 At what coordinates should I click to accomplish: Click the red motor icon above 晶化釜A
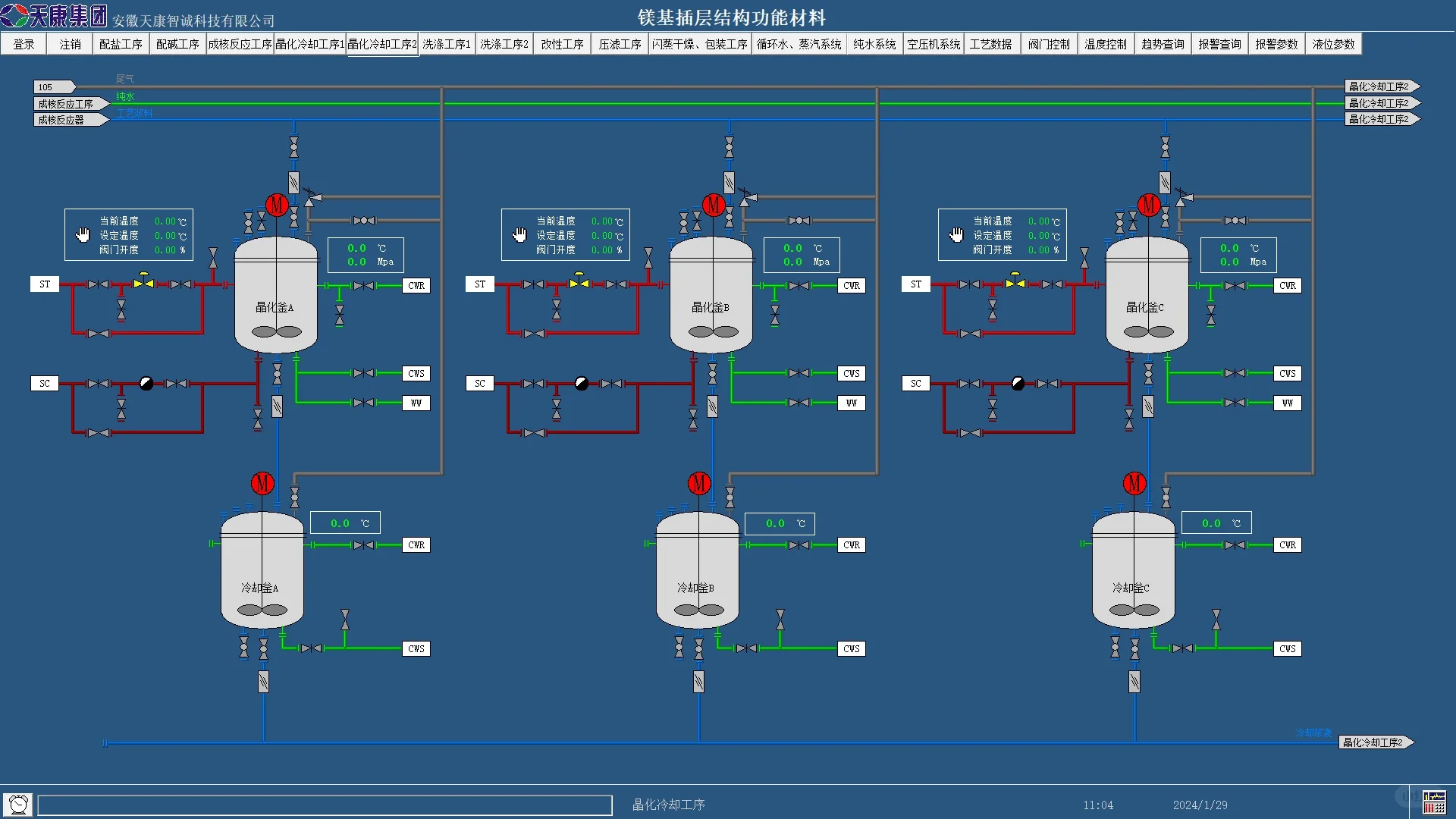click(x=277, y=205)
